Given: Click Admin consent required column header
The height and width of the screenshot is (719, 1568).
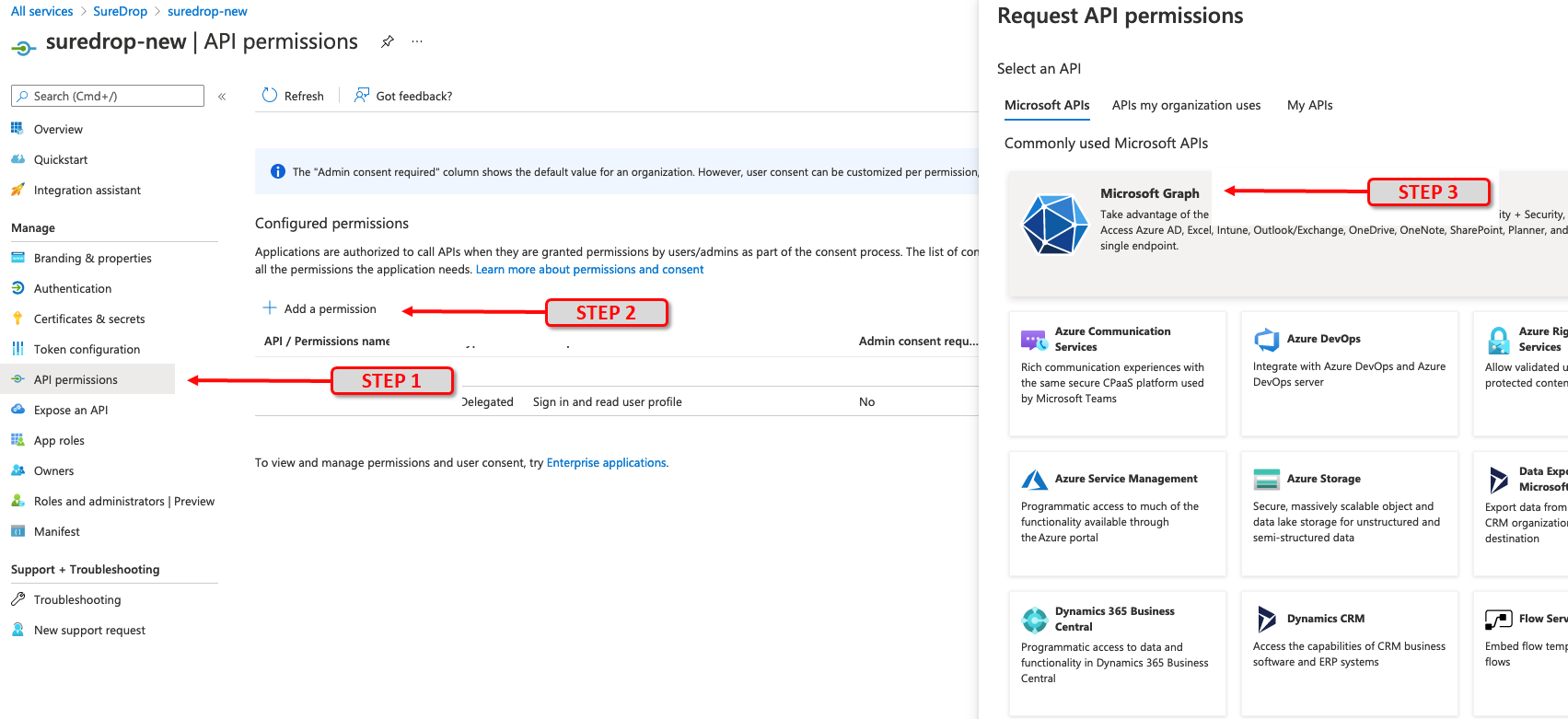Looking at the screenshot, I should [x=918, y=341].
